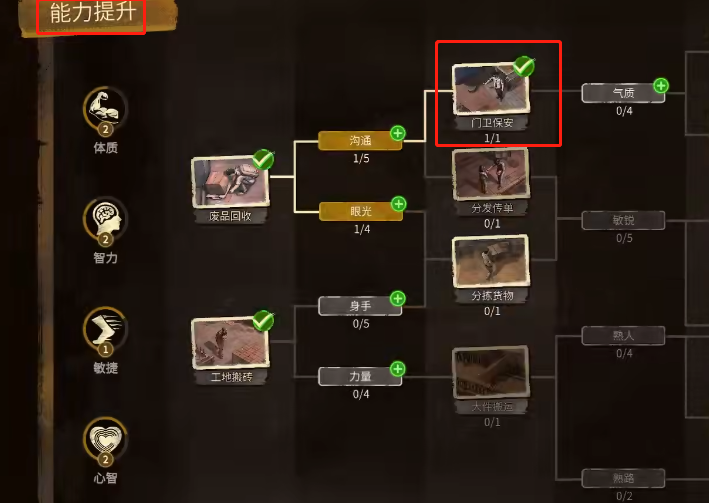Click the green plus on 气质

click(661, 85)
